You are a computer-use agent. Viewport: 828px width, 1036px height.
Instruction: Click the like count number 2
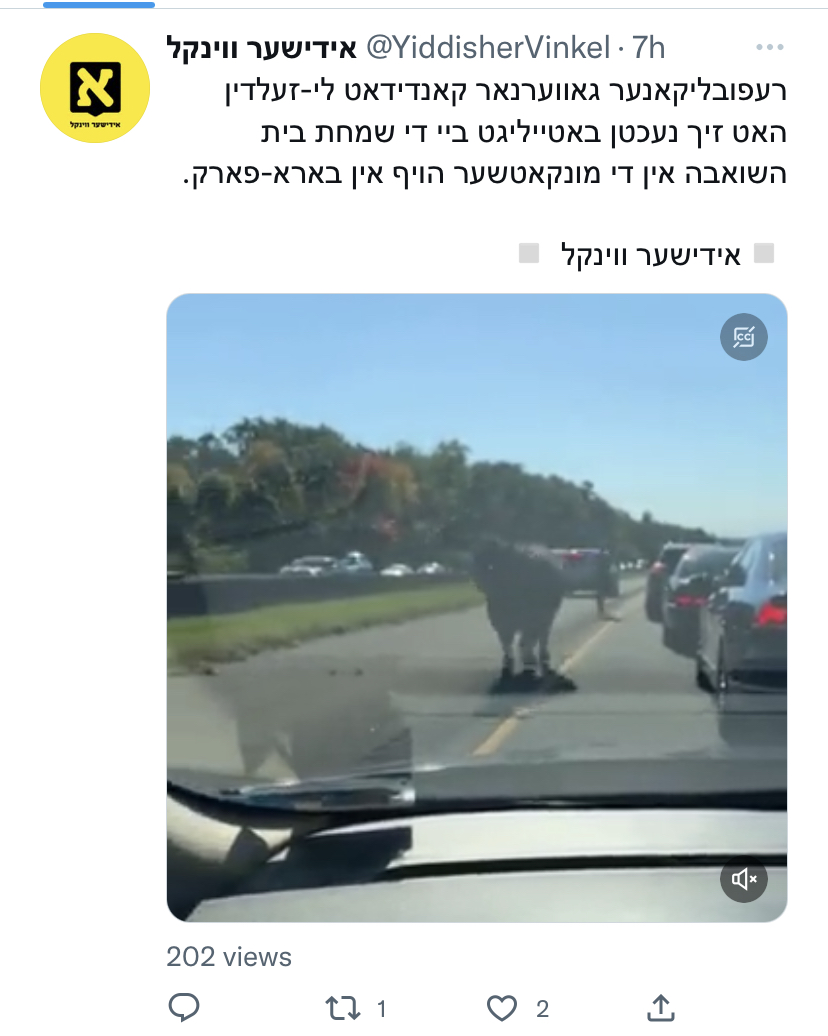[543, 1009]
